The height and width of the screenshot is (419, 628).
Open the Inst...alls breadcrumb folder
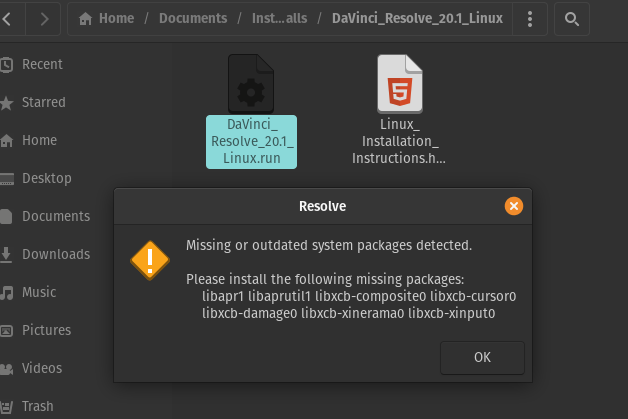click(280, 18)
